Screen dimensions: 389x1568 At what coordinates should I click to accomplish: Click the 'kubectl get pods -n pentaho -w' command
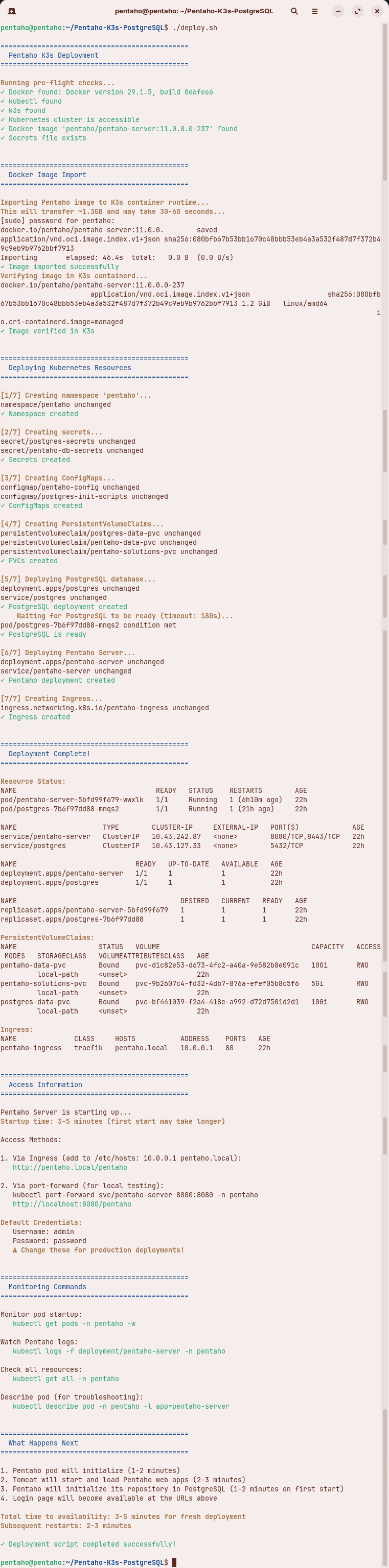74,1324
